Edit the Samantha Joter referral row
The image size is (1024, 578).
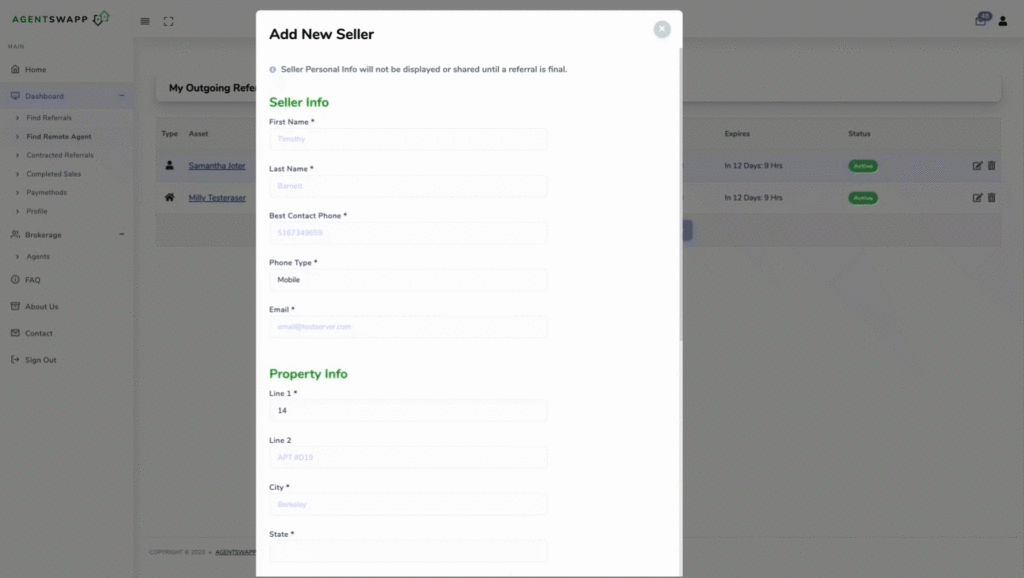coord(977,166)
